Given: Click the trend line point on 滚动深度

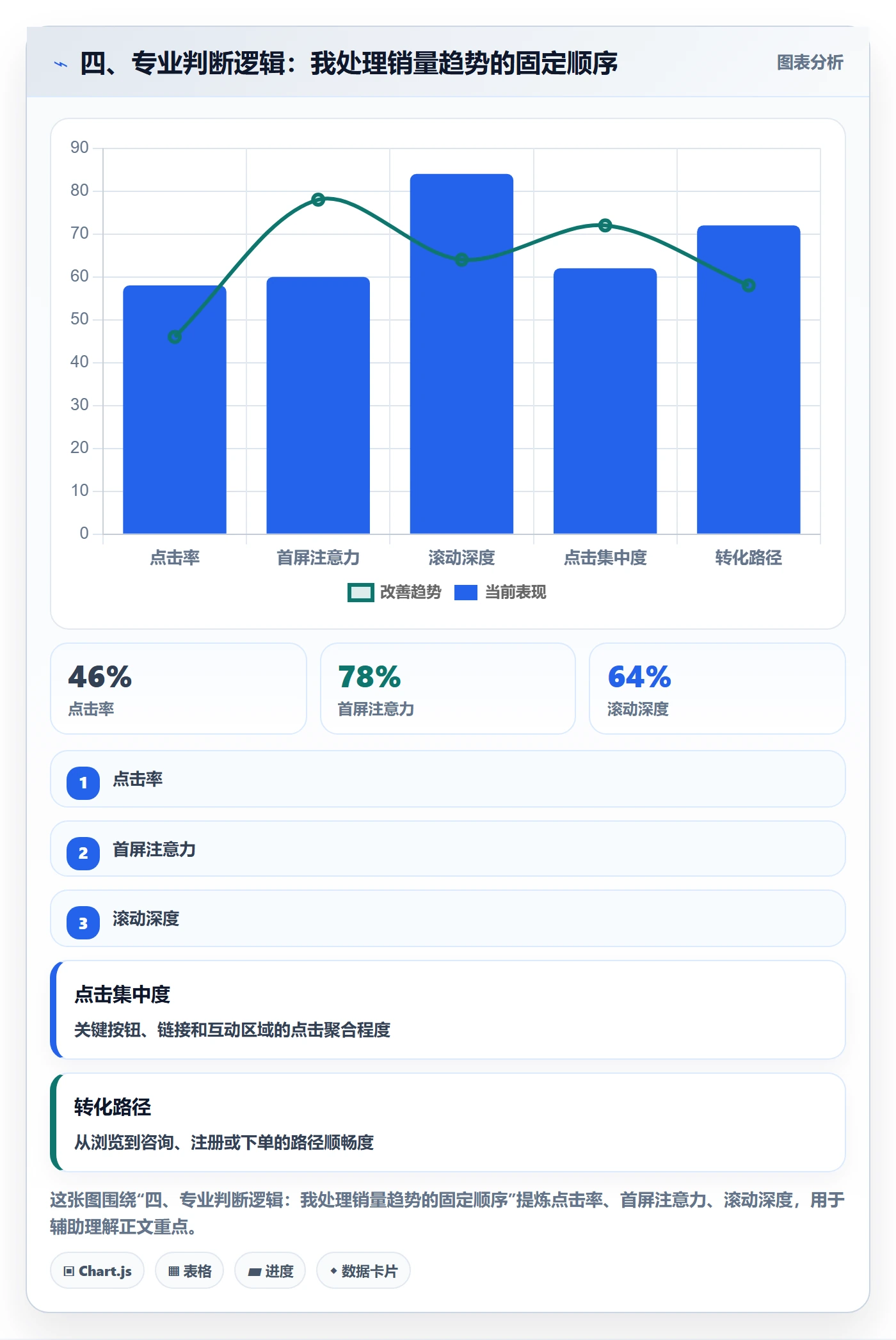Looking at the screenshot, I should click(461, 260).
